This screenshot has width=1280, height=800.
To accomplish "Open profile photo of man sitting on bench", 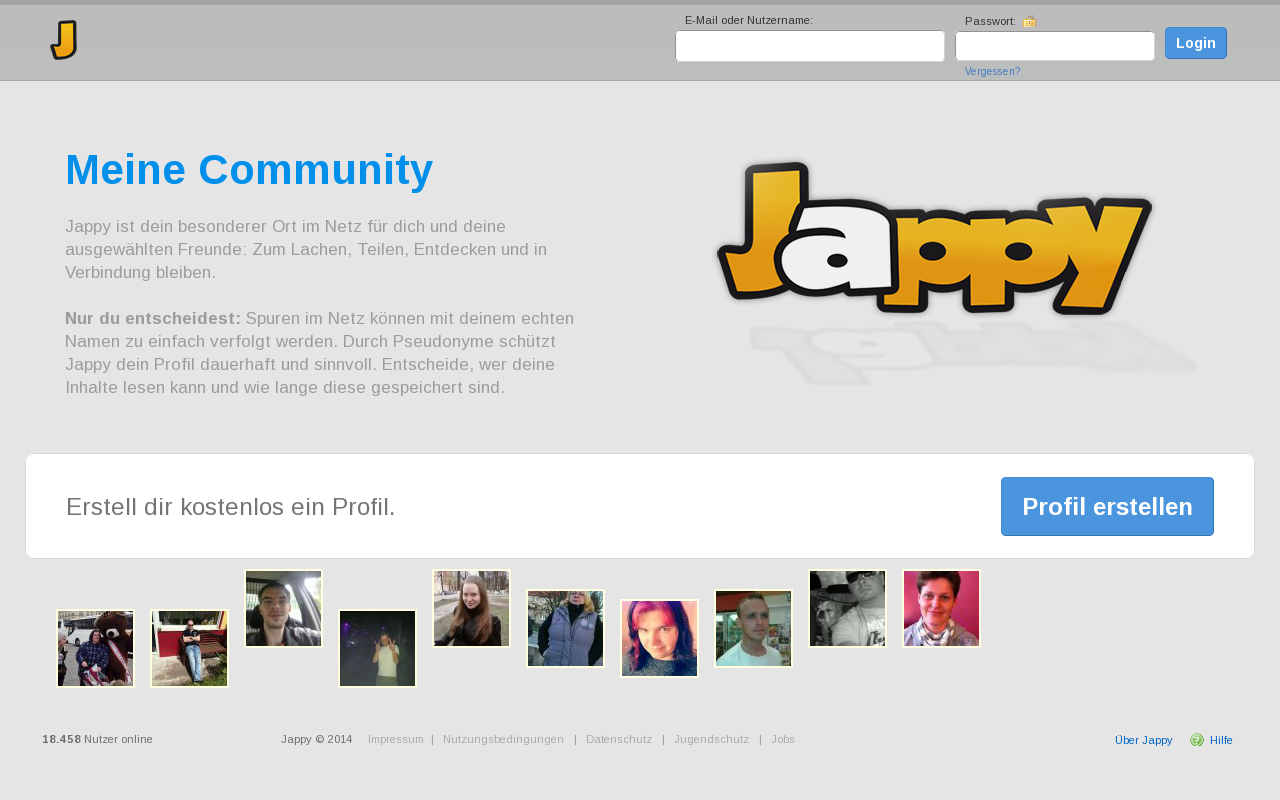I will click(x=189, y=648).
